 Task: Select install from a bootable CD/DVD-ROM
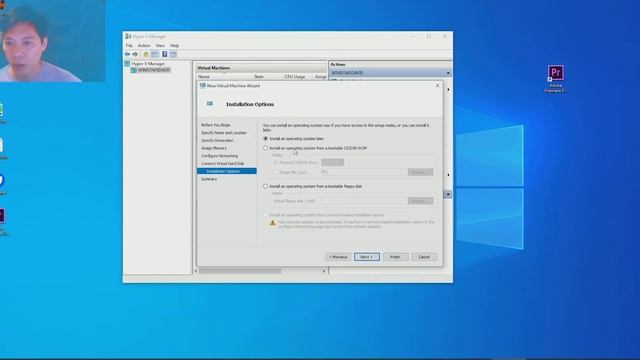266,148
